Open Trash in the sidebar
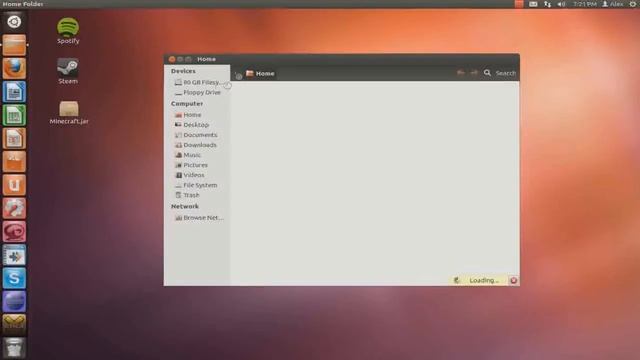Screen dimensions: 640x360 tap(187, 195)
